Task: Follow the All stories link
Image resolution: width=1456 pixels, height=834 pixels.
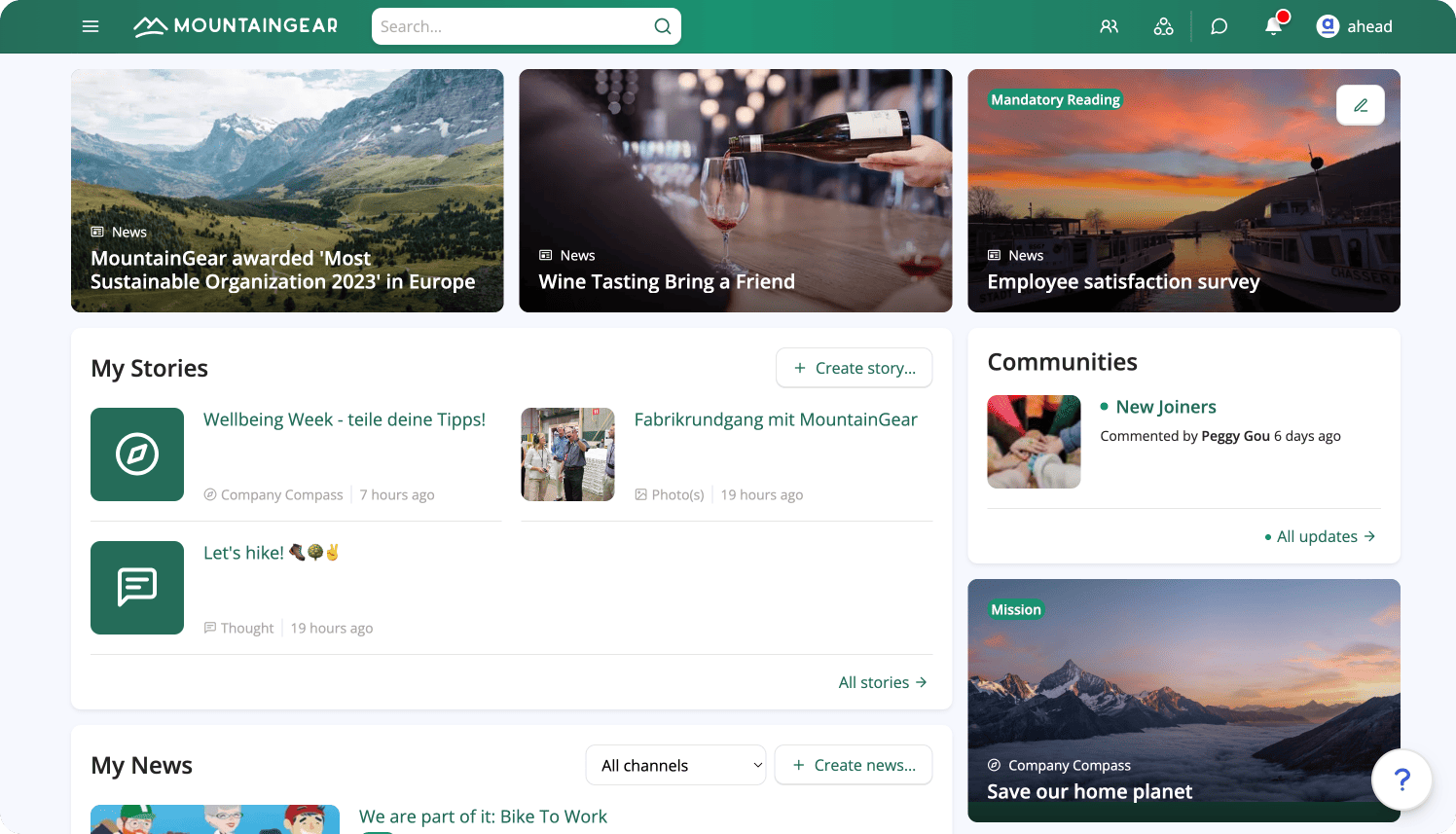Action: (883, 682)
